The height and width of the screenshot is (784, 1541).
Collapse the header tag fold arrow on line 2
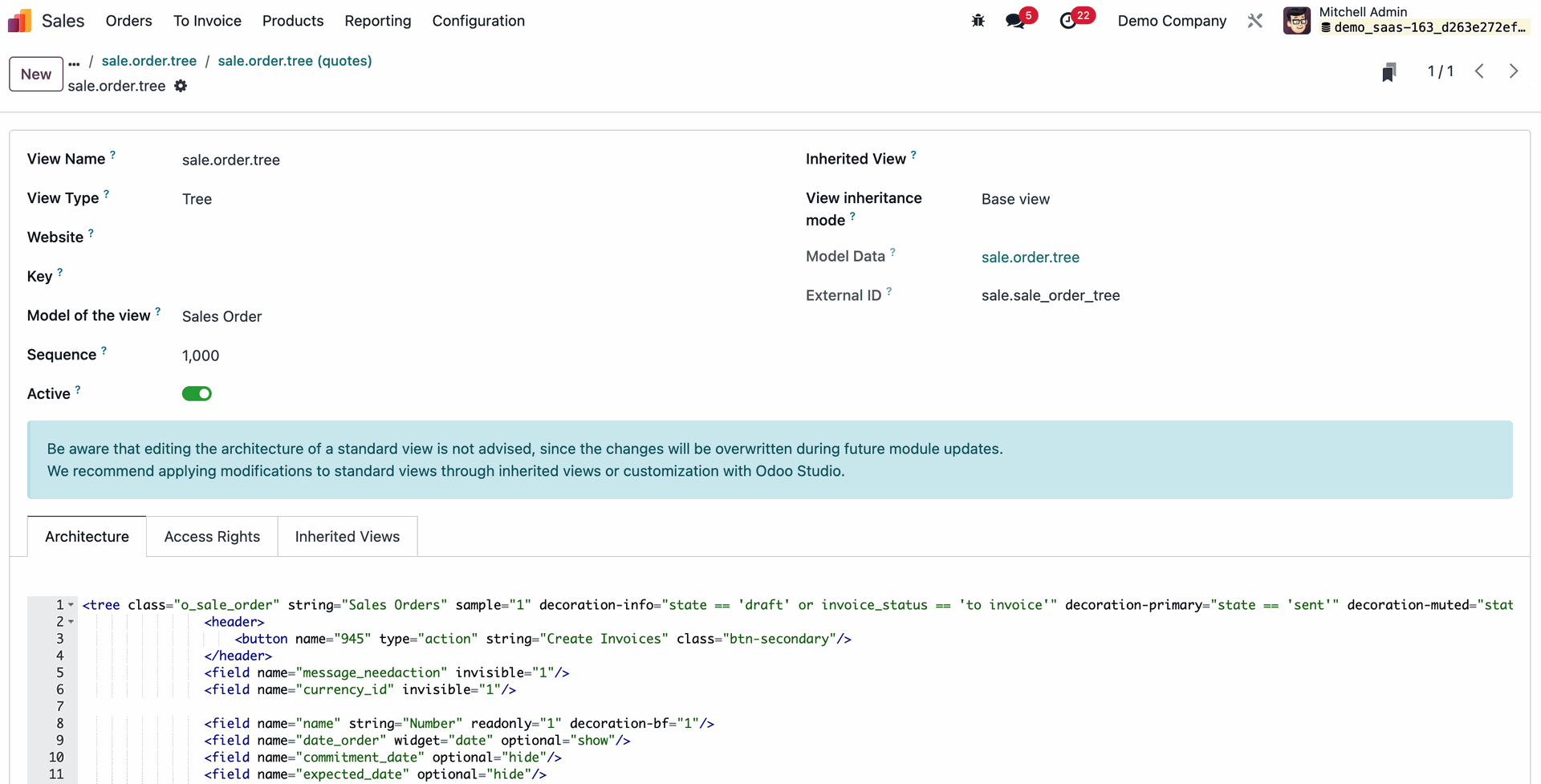71,622
